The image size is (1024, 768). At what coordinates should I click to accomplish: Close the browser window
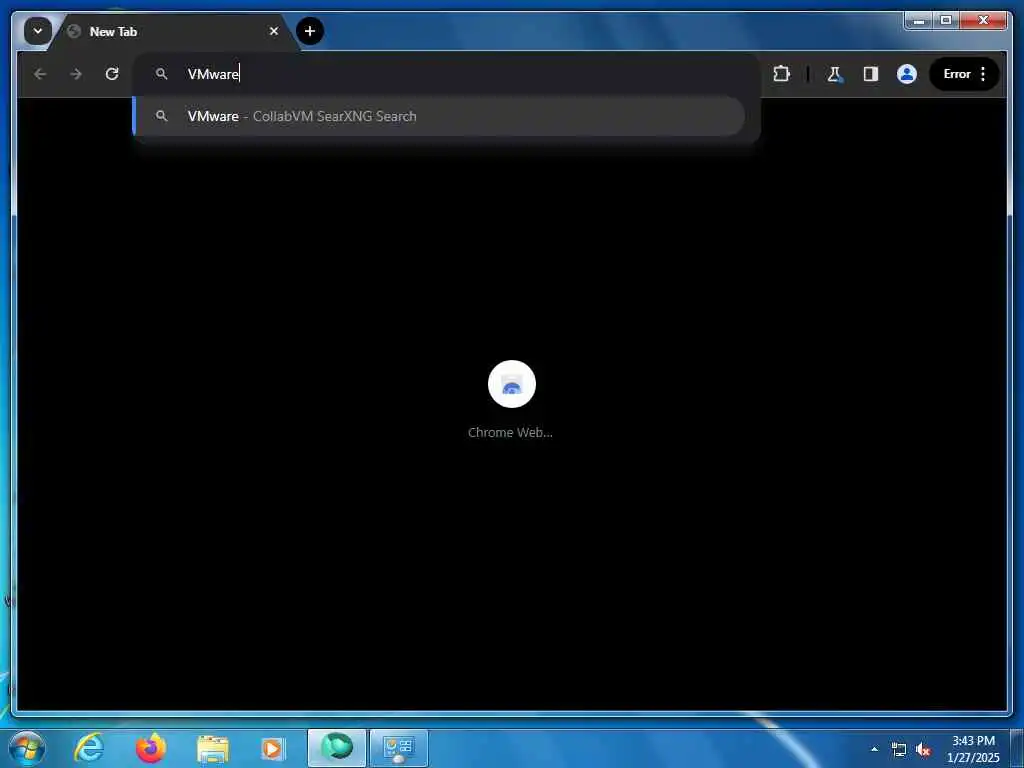pyautogui.click(x=983, y=20)
